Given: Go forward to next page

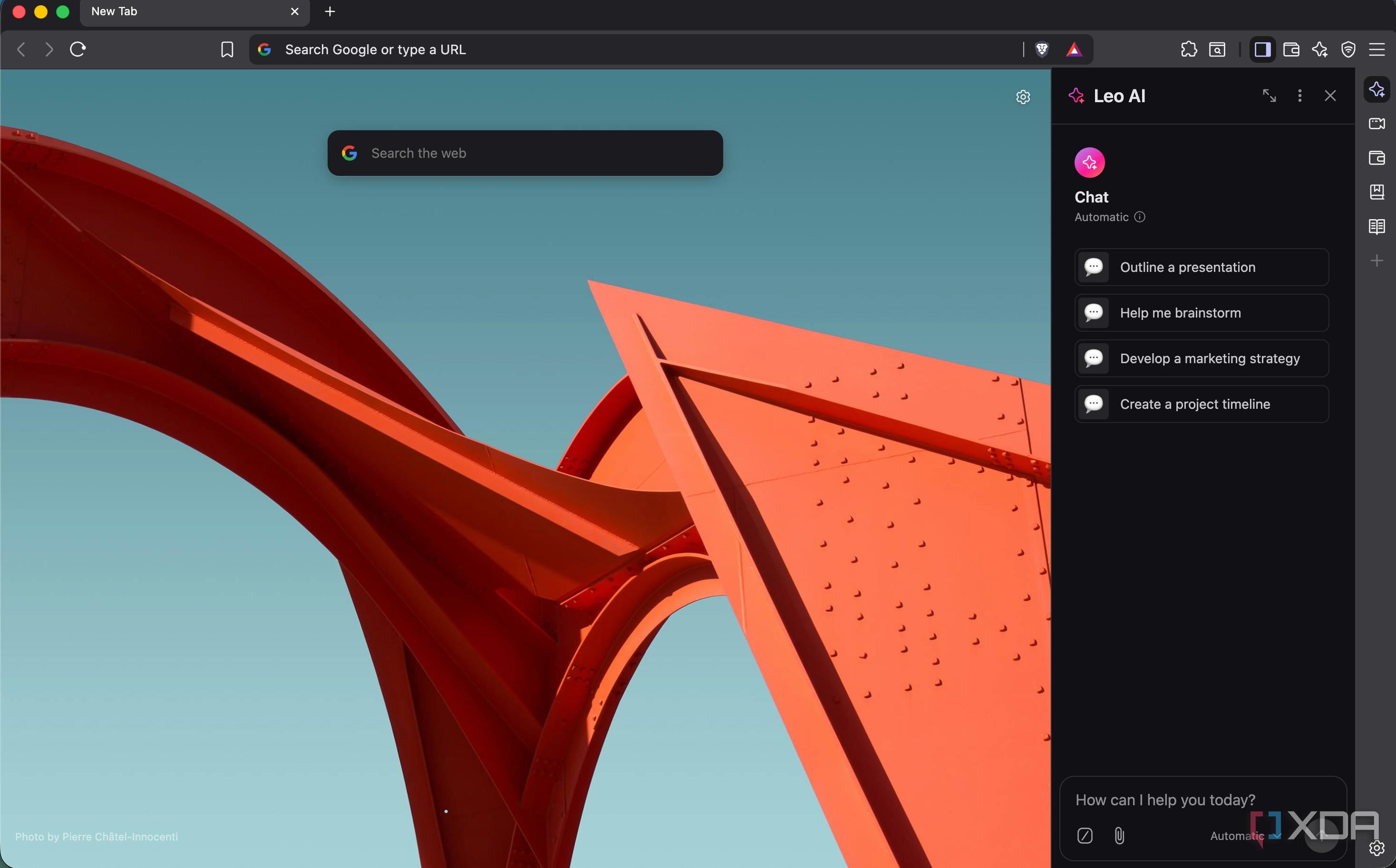Looking at the screenshot, I should click(49, 49).
